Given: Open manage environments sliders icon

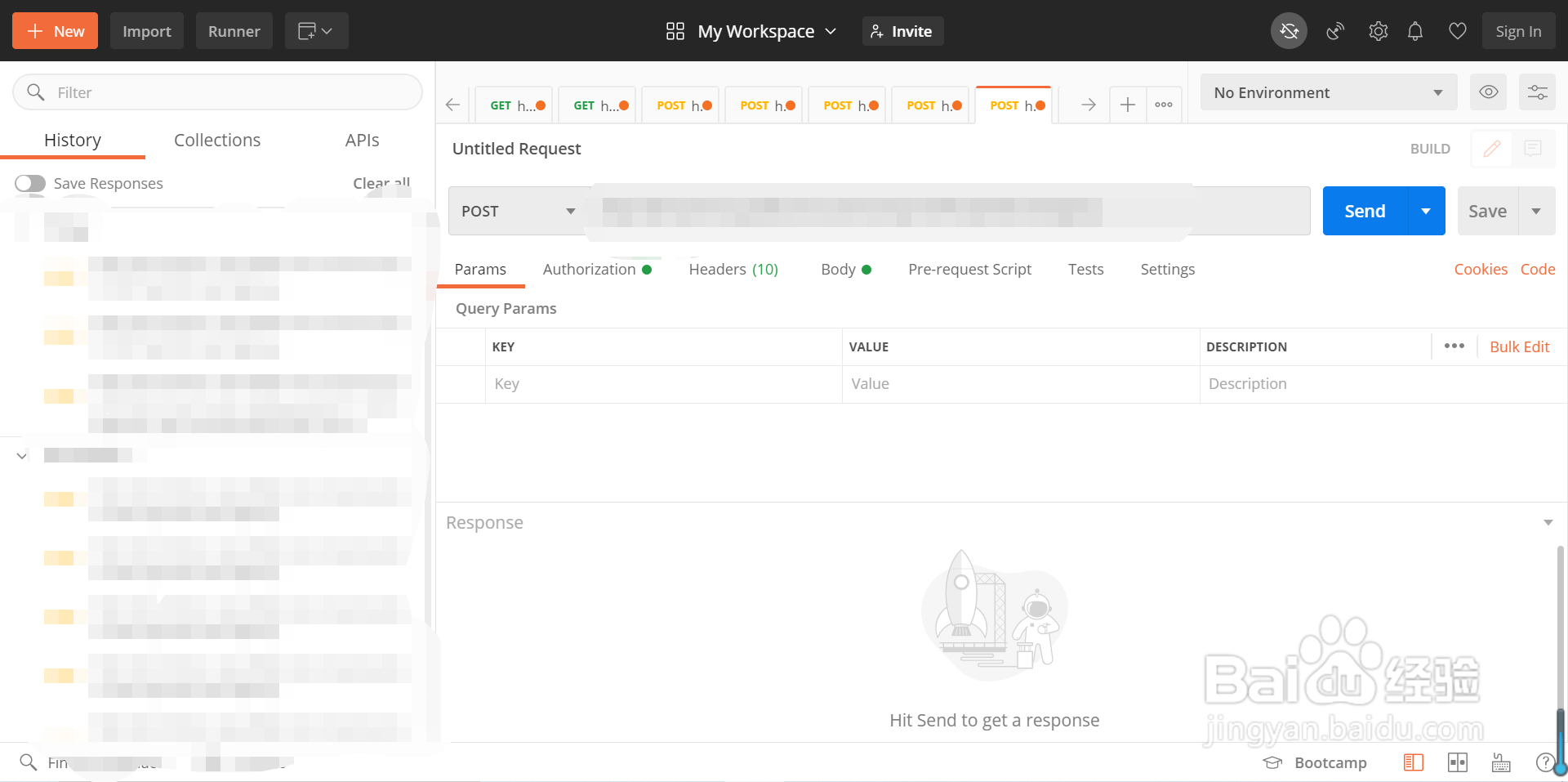Looking at the screenshot, I should click(x=1537, y=92).
